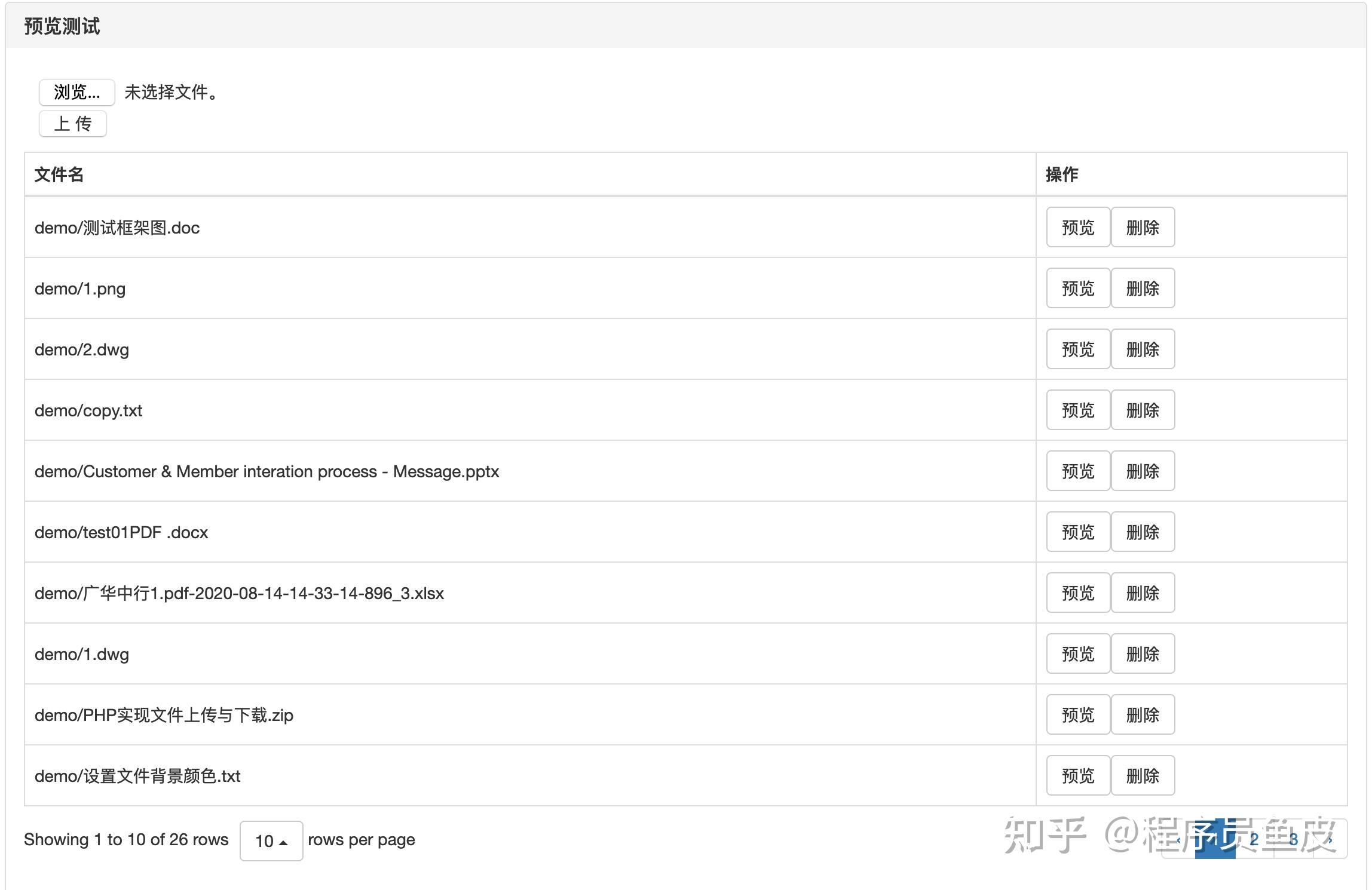Click the 操作 column header

pos(1061,174)
